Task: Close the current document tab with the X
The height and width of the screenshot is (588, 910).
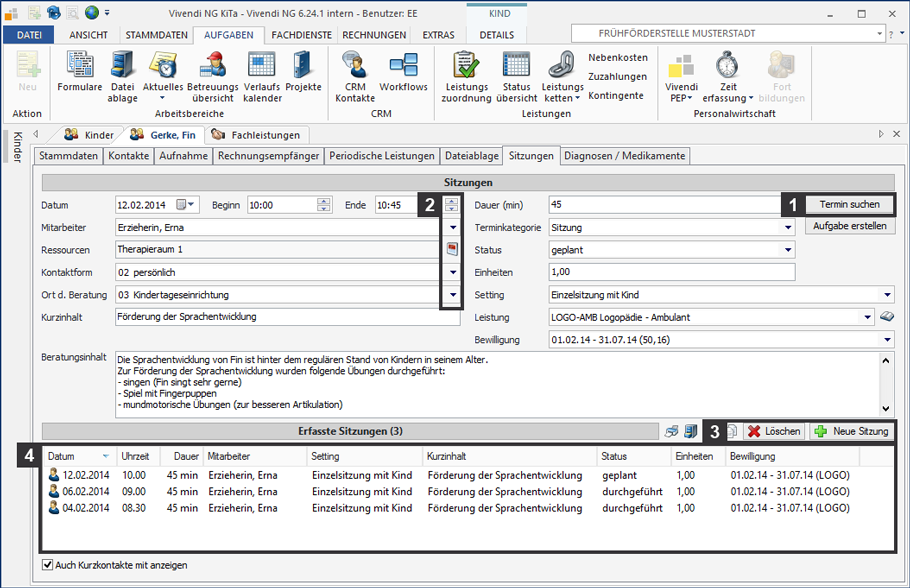Action: coord(897,134)
